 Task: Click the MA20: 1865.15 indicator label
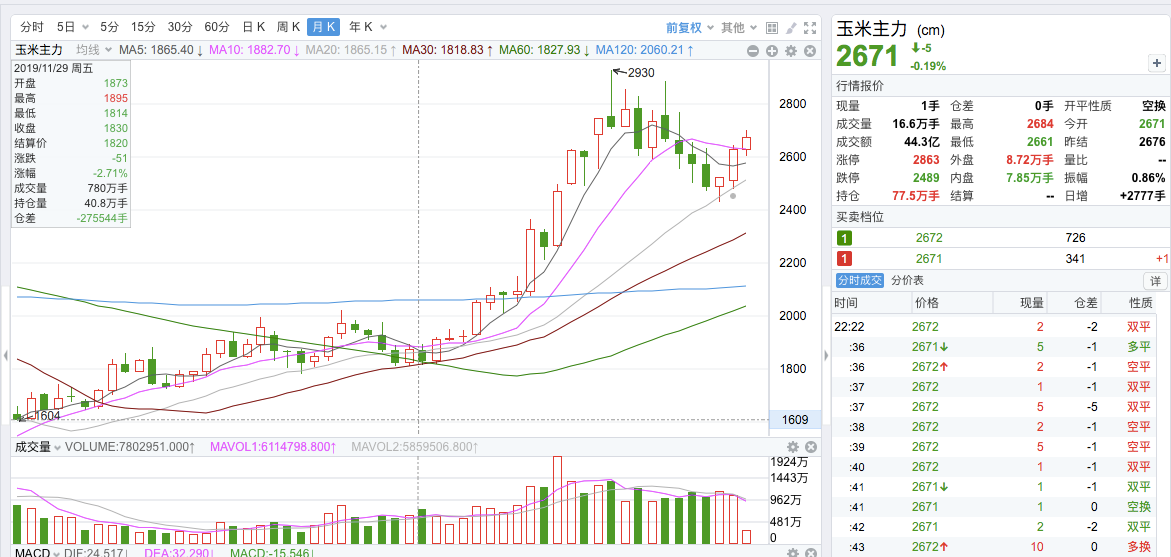[x=351, y=50]
